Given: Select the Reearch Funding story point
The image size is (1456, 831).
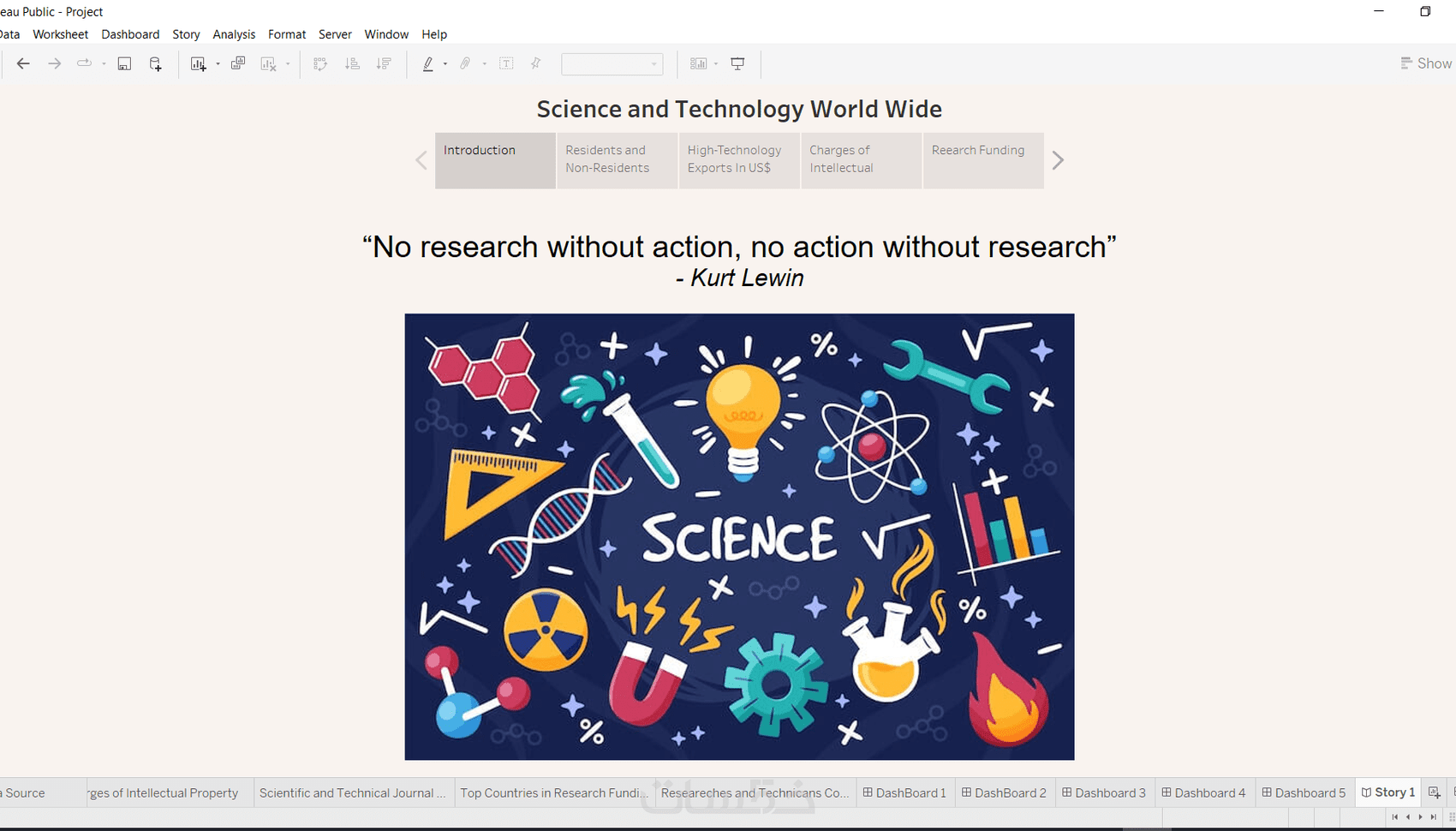Looking at the screenshot, I should [x=983, y=160].
